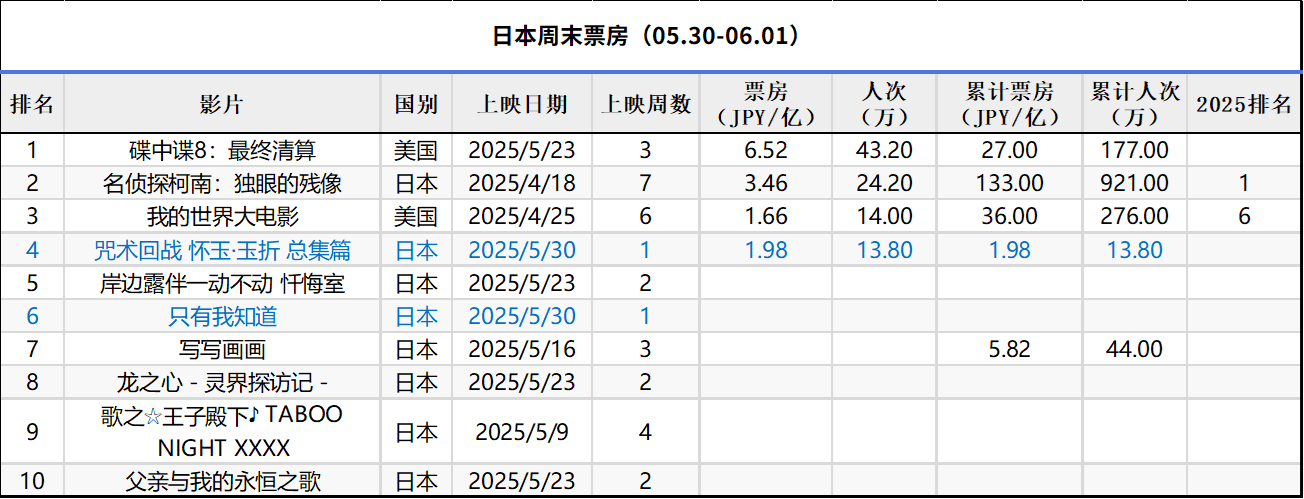Click release date 2025/4/18
This screenshot has width=1304, height=499.
point(523,184)
